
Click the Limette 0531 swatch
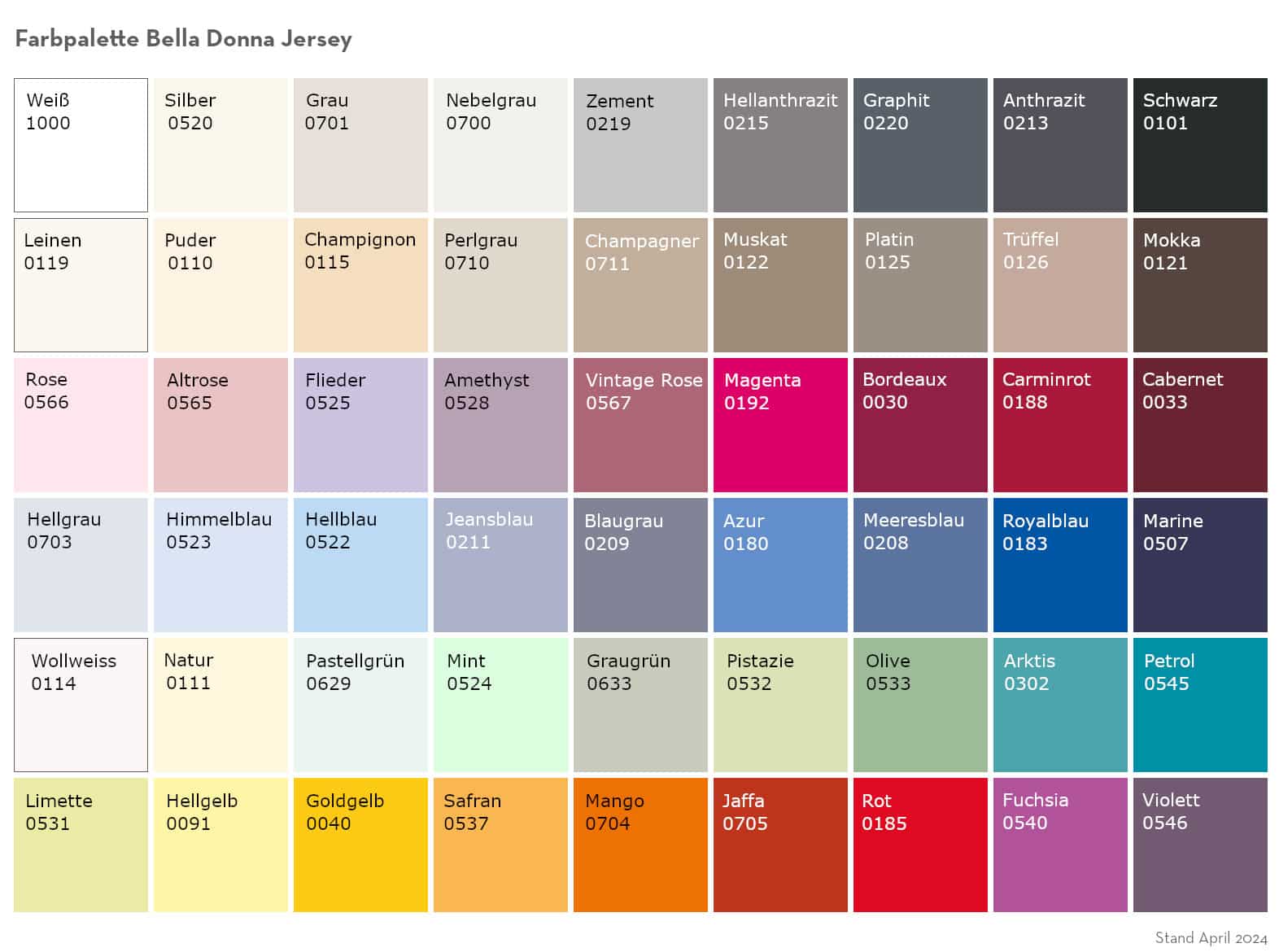coord(81,845)
